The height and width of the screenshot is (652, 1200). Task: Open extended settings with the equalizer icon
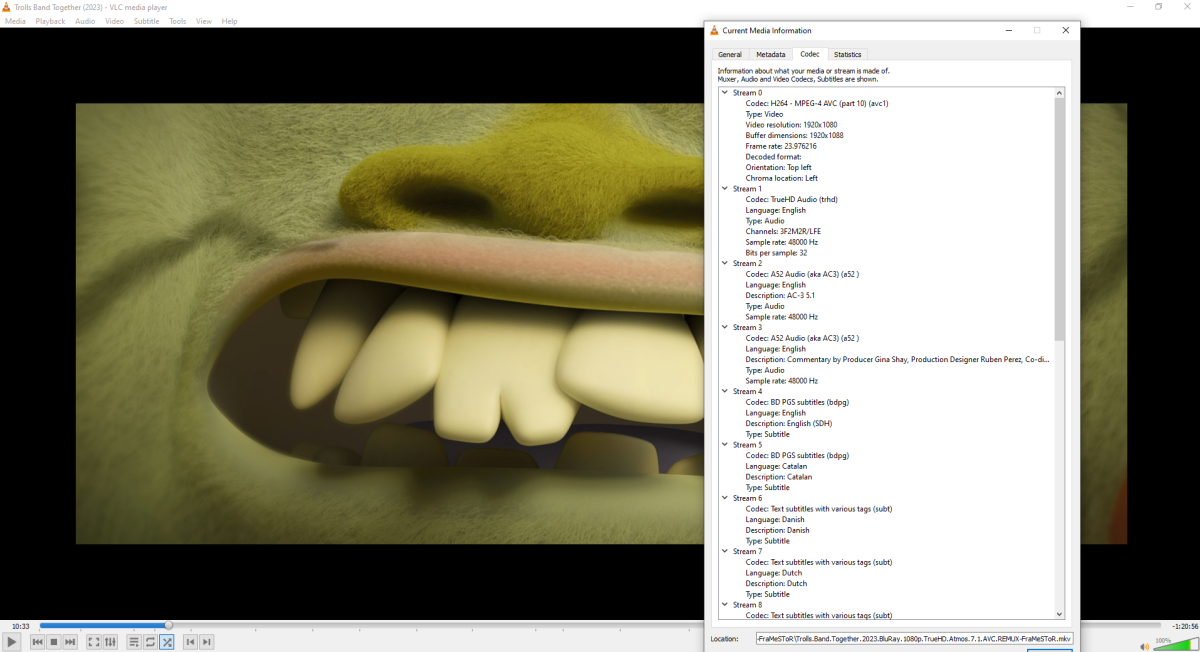(110, 641)
